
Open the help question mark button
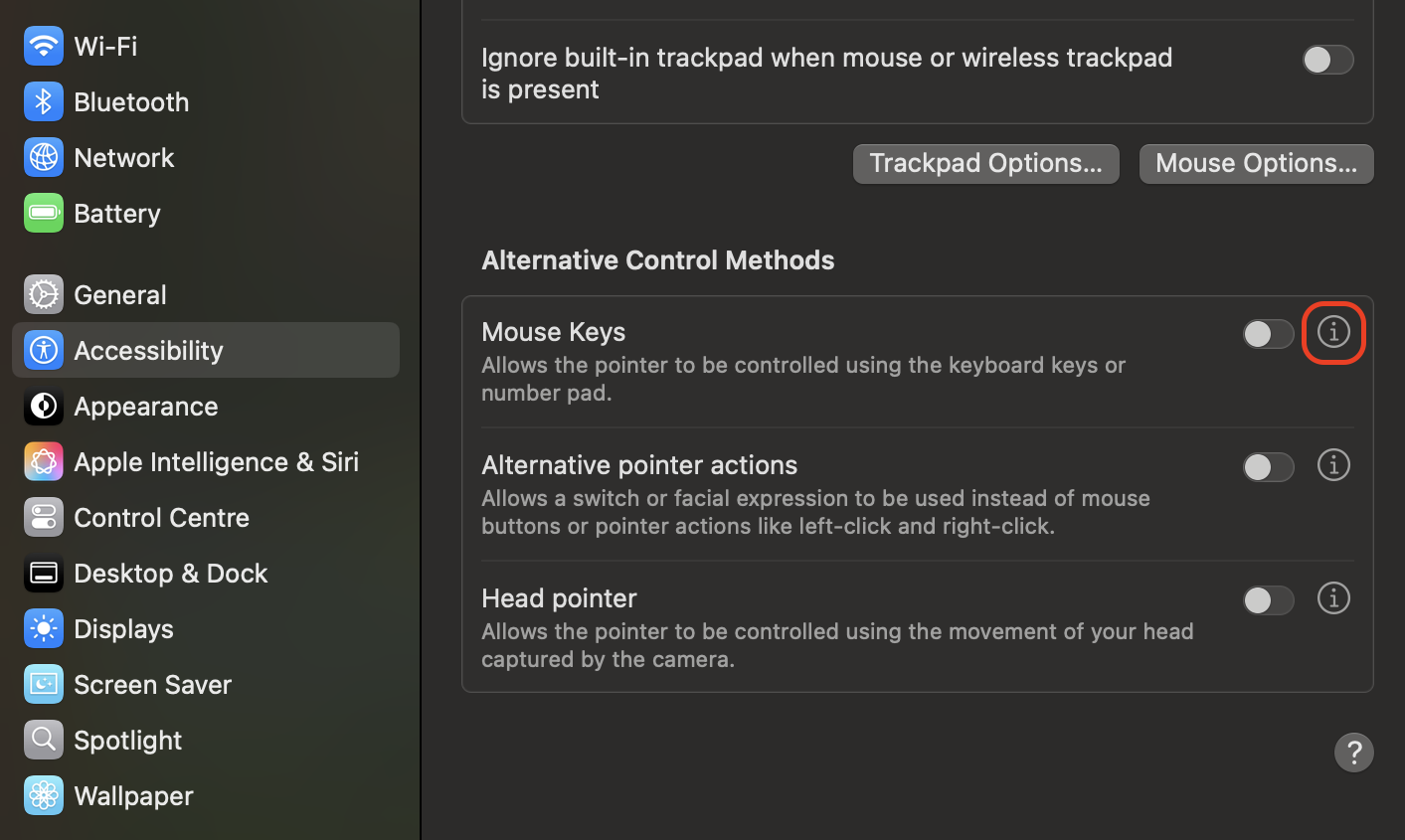(x=1354, y=753)
